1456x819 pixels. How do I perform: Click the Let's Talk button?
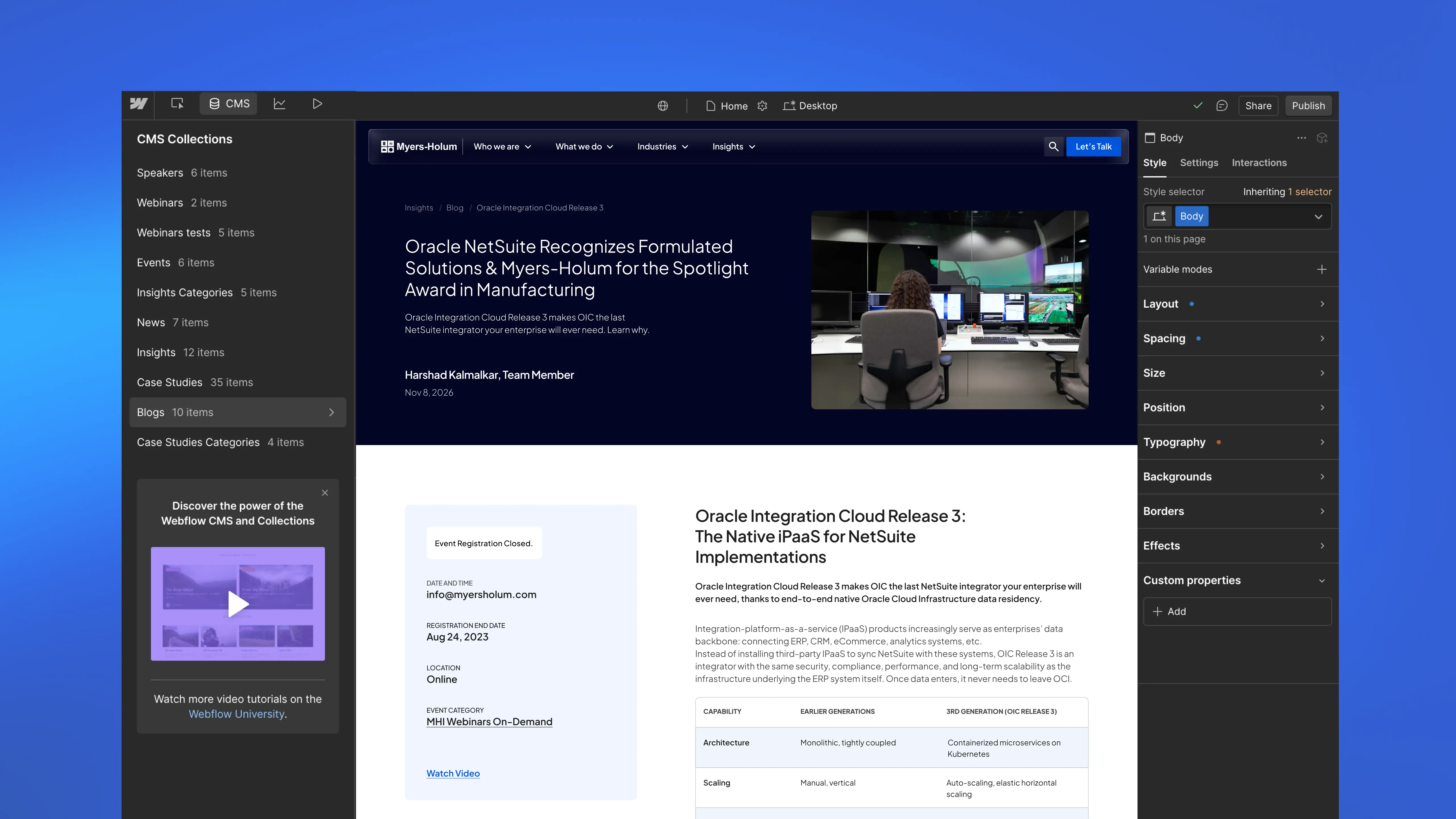(1093, 147)
